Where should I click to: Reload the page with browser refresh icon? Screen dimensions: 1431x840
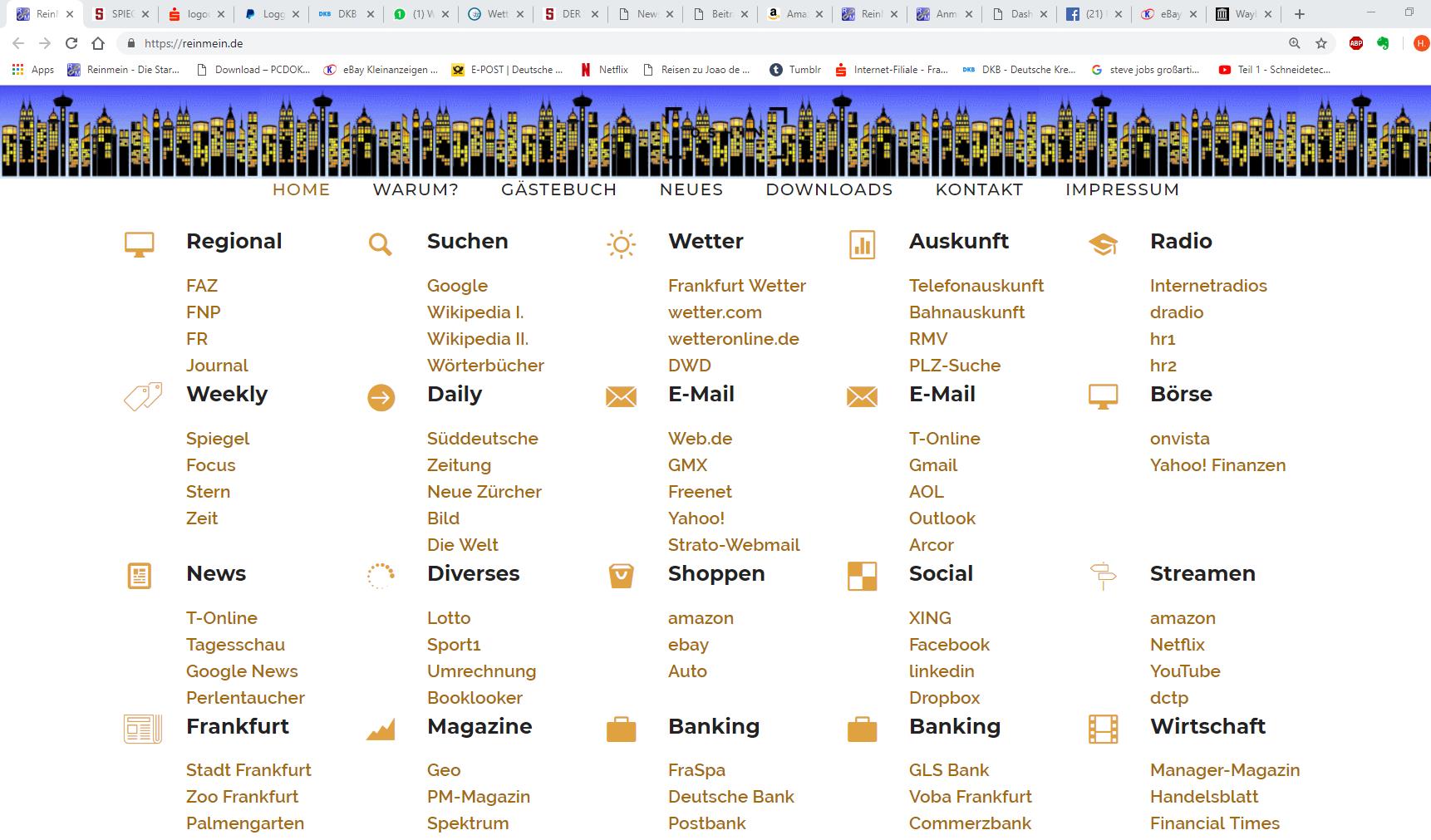tap(71, 43)
